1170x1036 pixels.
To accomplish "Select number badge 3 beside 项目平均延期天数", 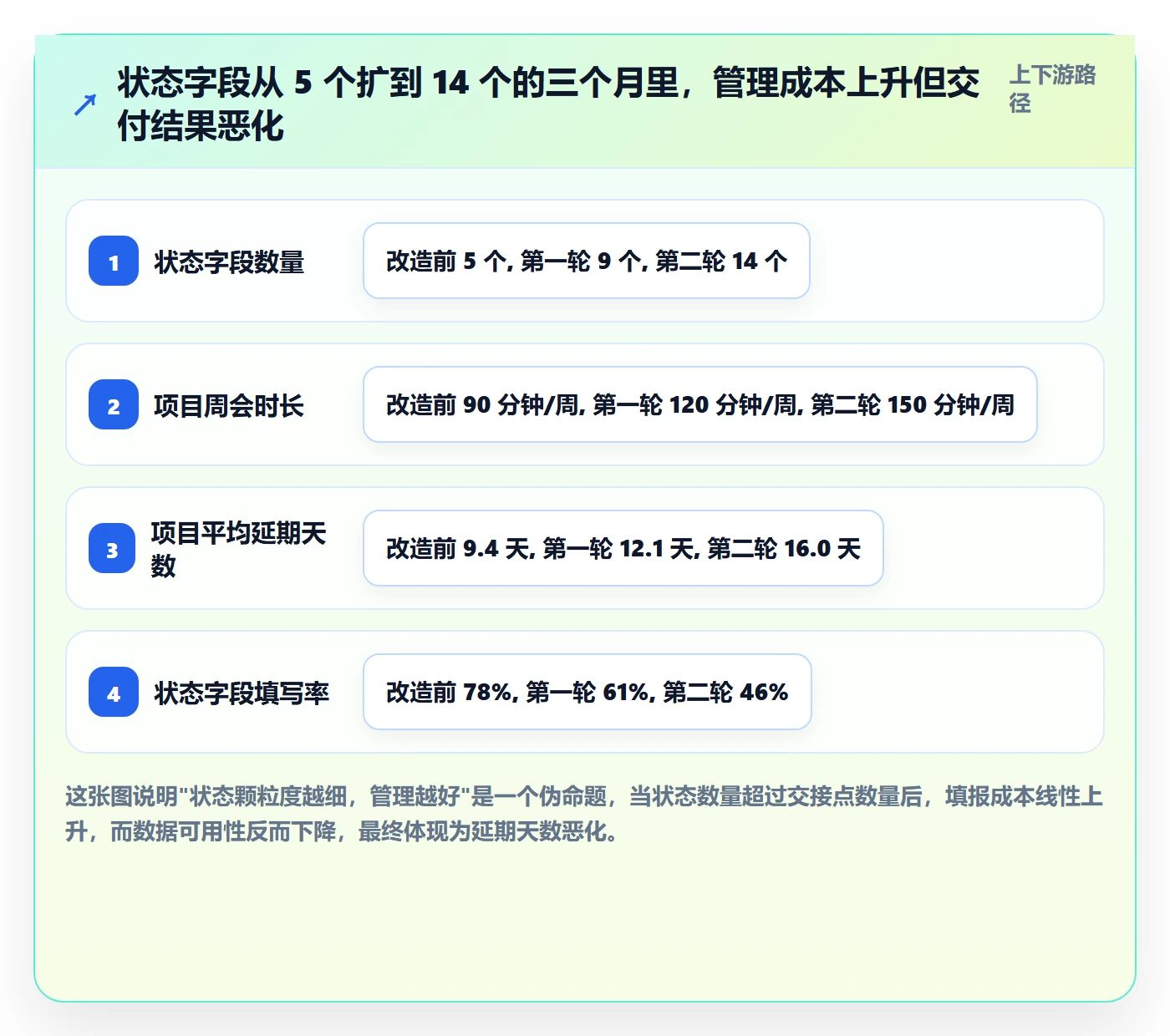I will pos(112,548).
